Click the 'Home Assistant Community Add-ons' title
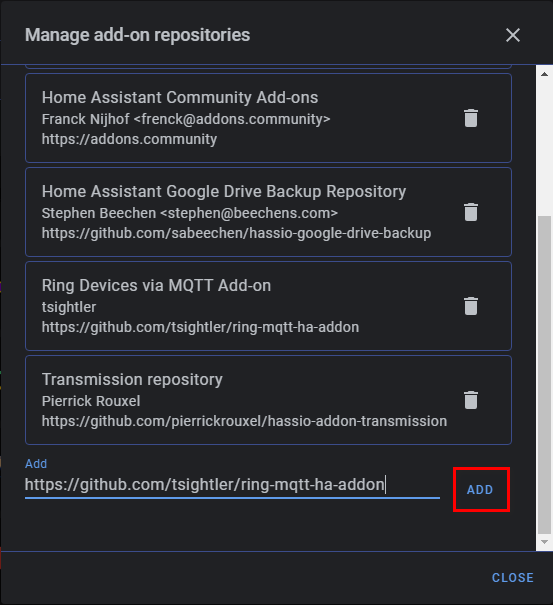The height and width of the screenshot is (605, 553). [x=180, y=97]
